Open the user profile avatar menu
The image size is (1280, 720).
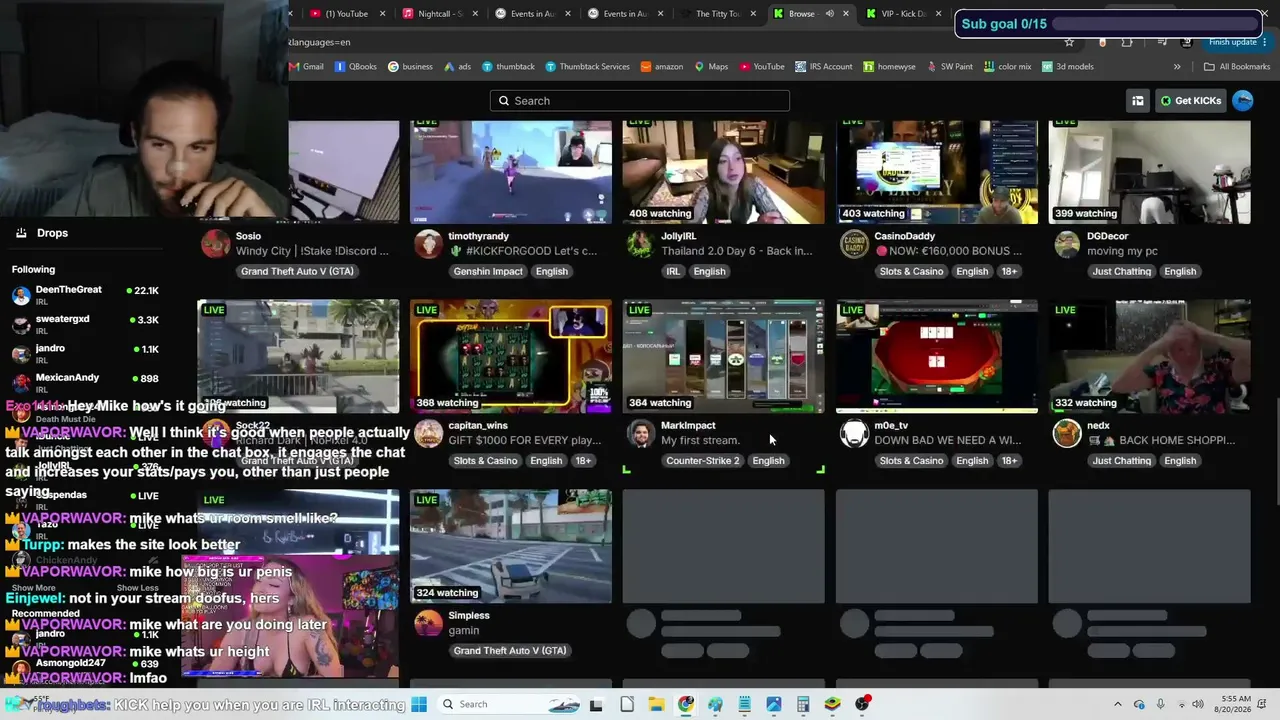[1243, 101]
